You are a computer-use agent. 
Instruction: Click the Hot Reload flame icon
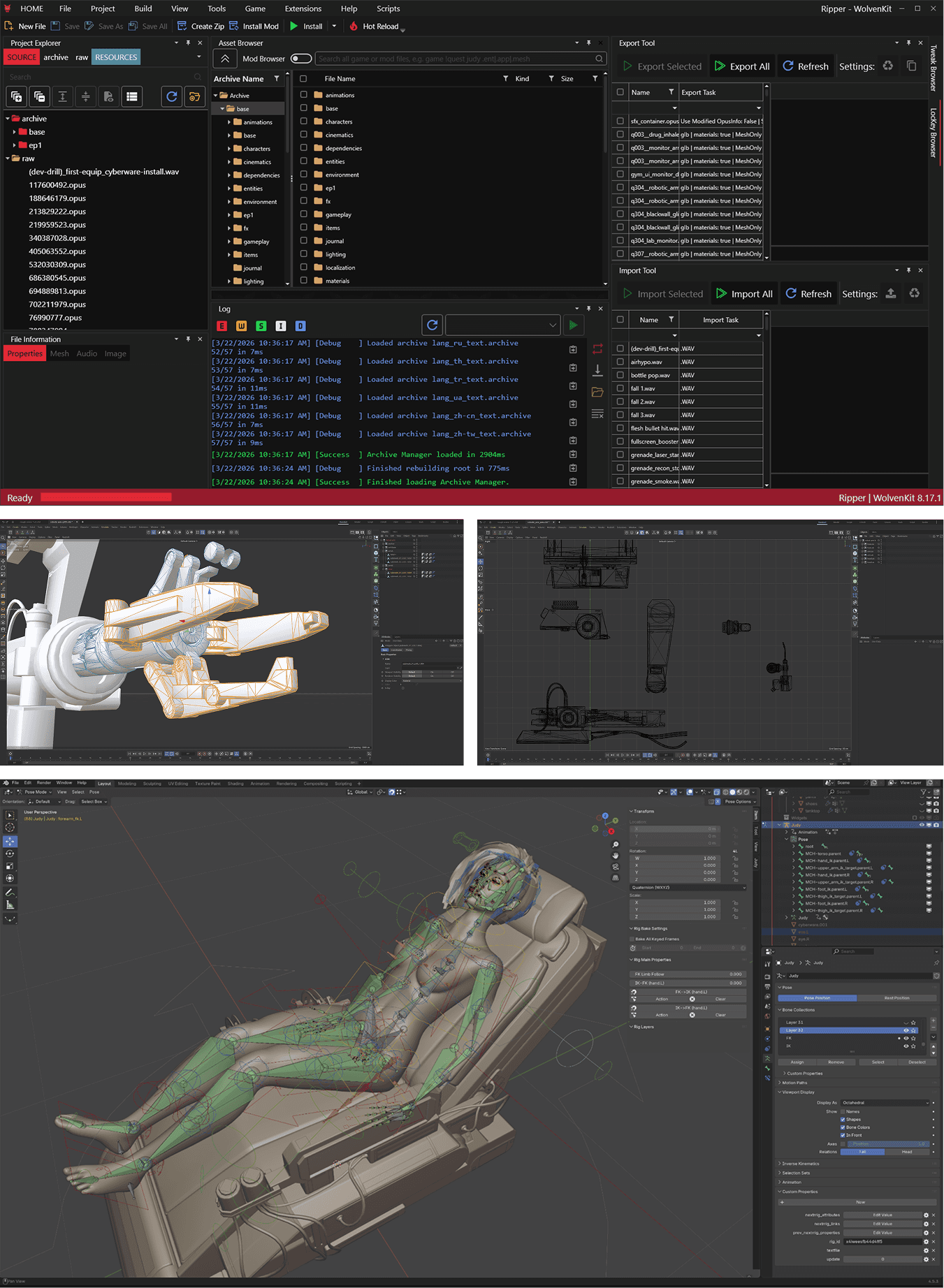(x=354, y=26)
